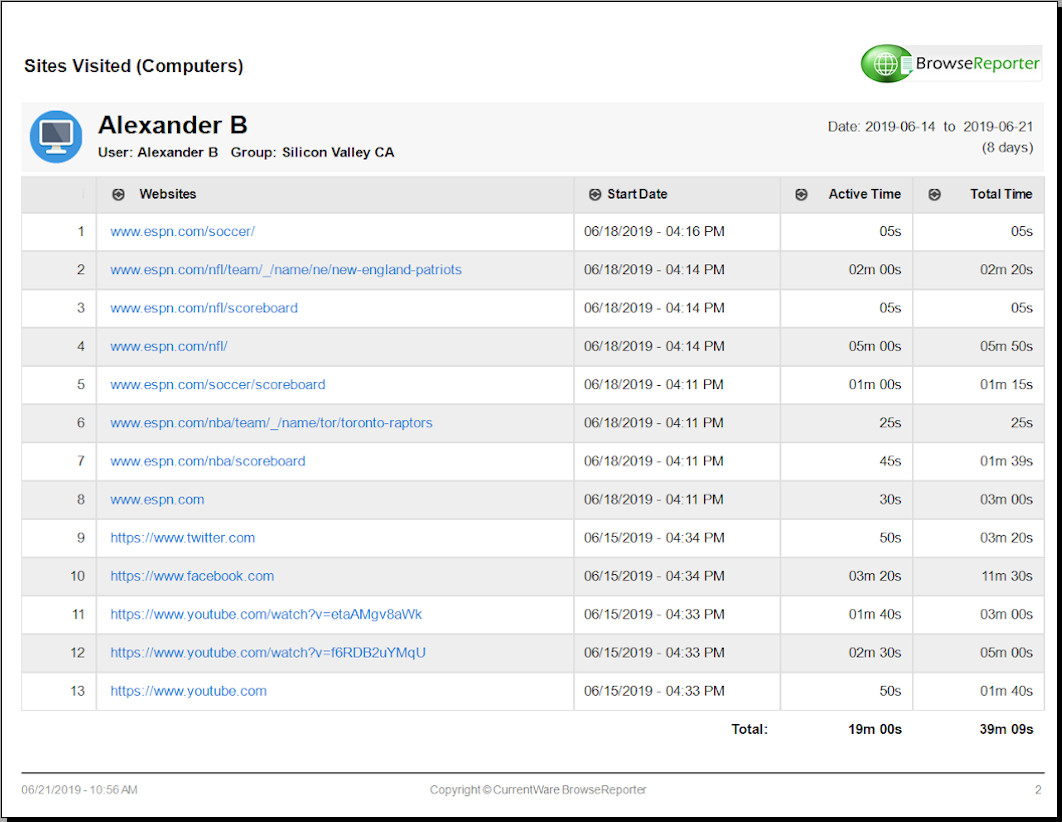Screen dimensions: 1062x822
Task: Click the sort icon beside Total Time
Action: tap(934, 195)
